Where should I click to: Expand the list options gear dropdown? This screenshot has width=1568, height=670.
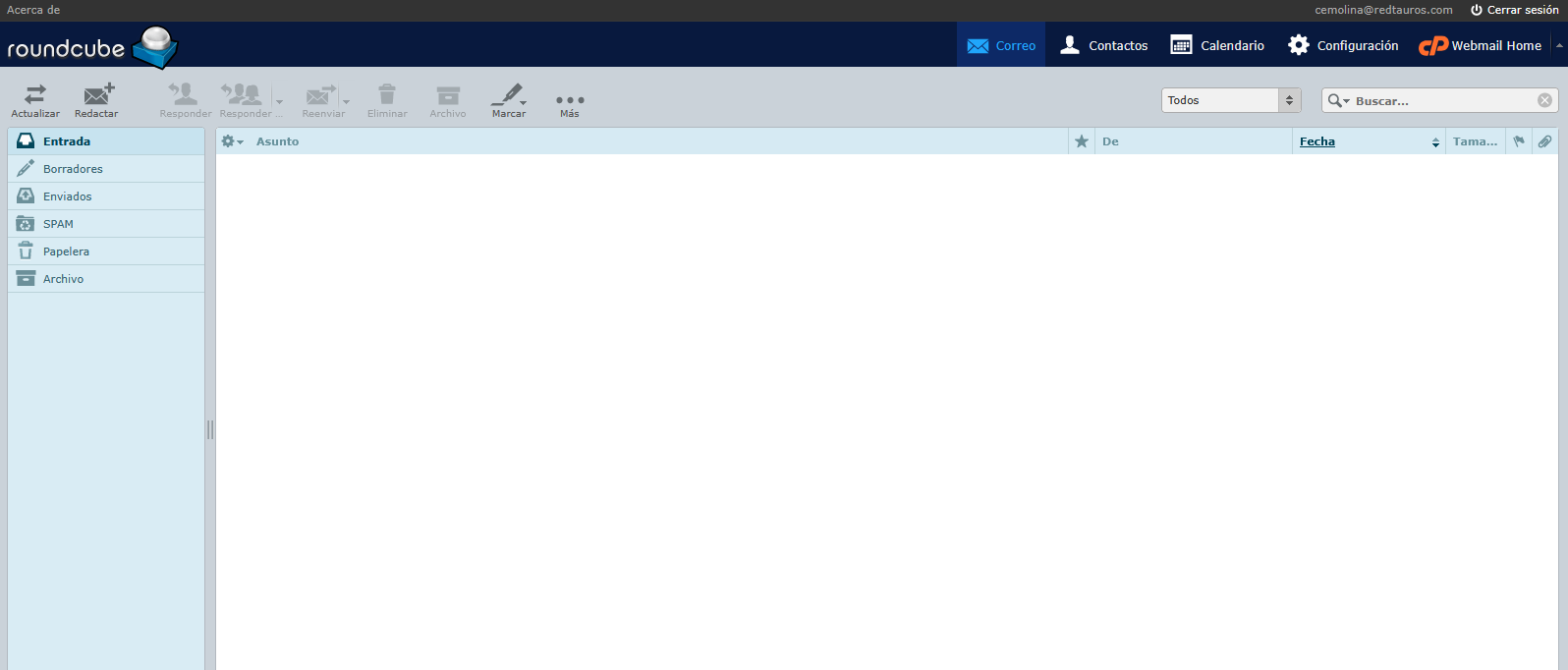[x=232, y=141]
